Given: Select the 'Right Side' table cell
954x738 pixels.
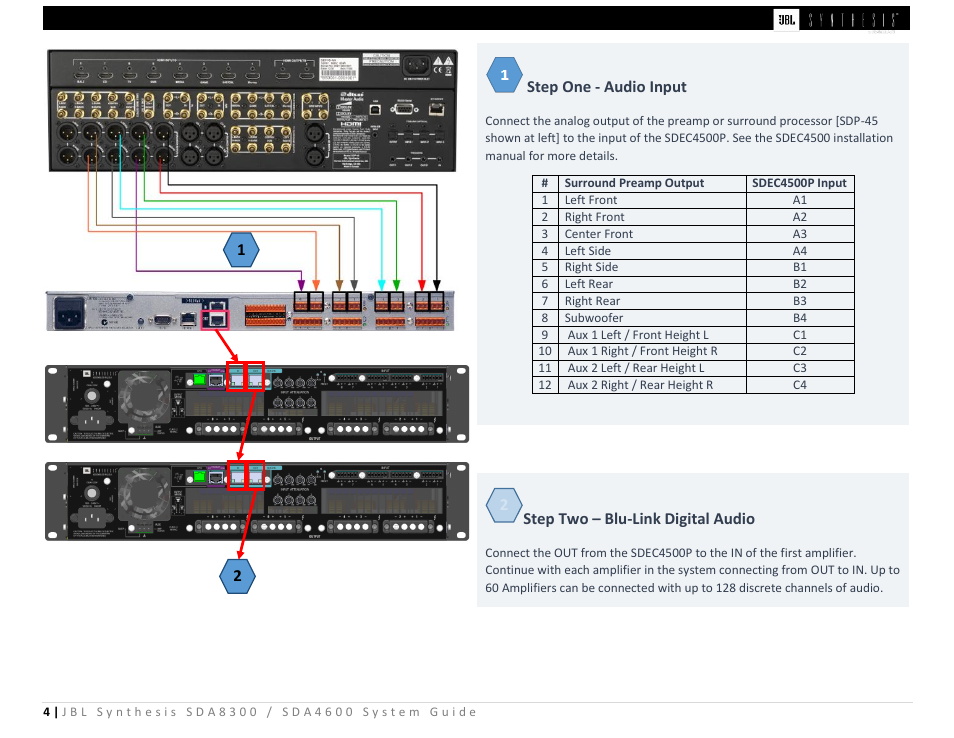Looking at the screenshot, I should point(652,267).
